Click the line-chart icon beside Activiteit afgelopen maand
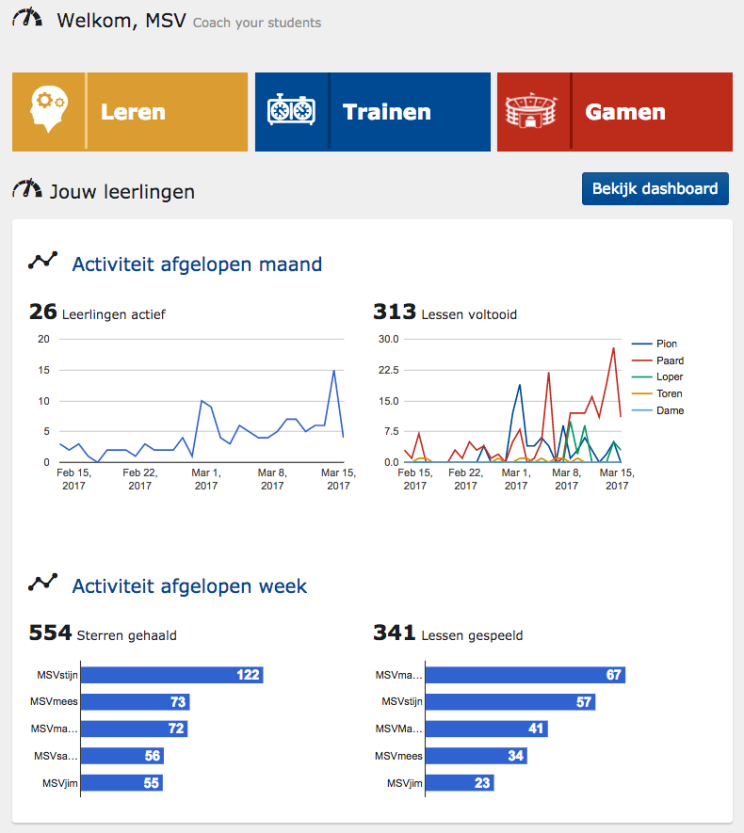The width and height of the screenshot is (744, 833). [x=43, y=260]
